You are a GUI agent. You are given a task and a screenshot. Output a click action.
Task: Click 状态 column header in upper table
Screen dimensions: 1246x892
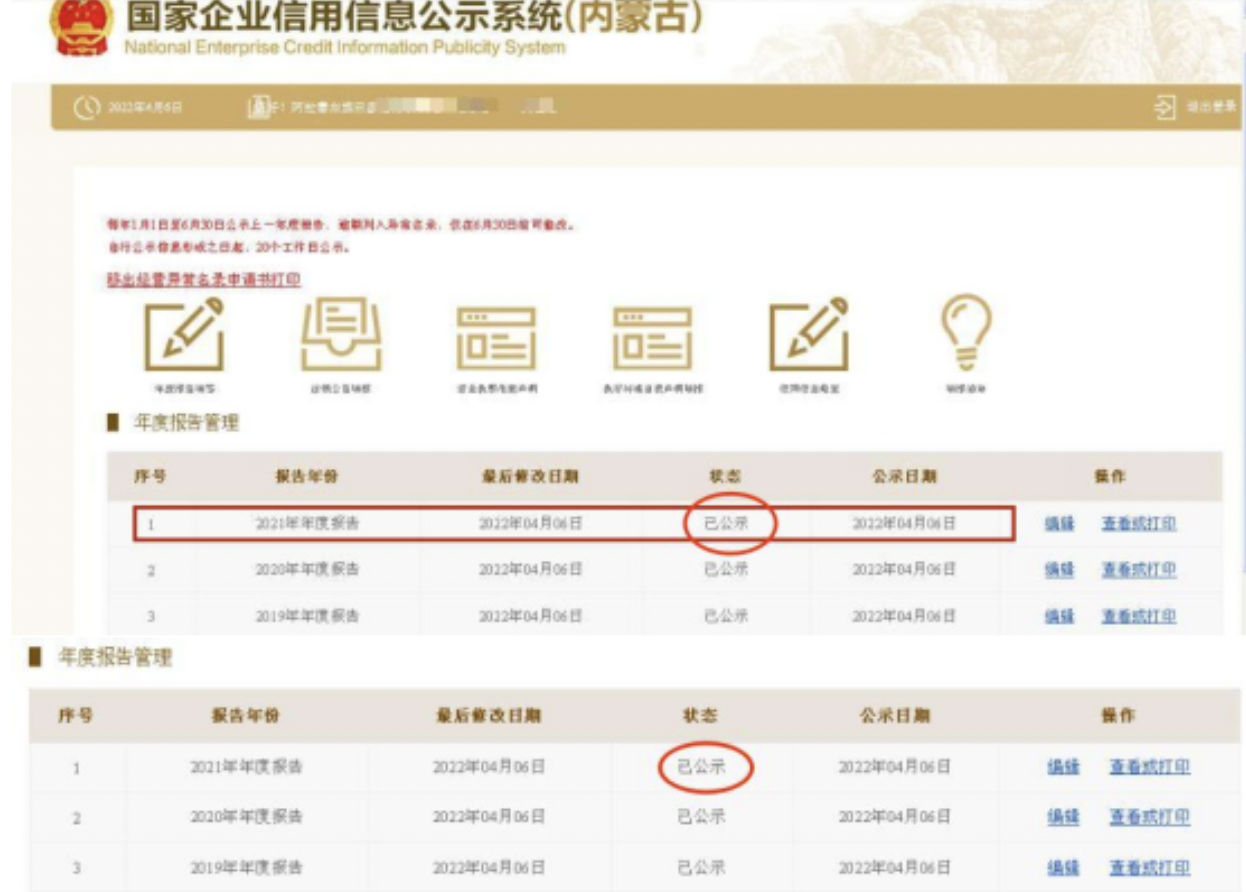coord(726,477)
